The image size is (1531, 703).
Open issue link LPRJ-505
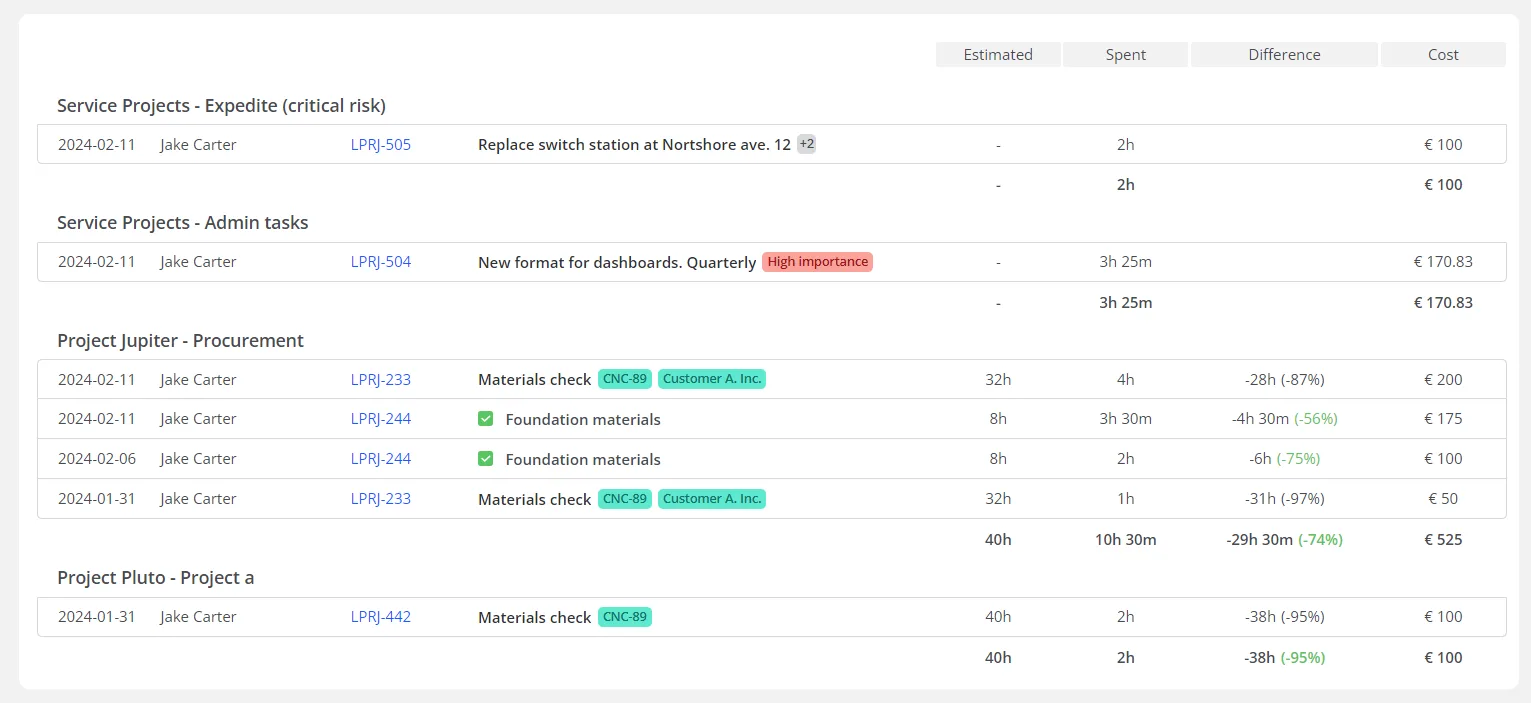[380, 144]
